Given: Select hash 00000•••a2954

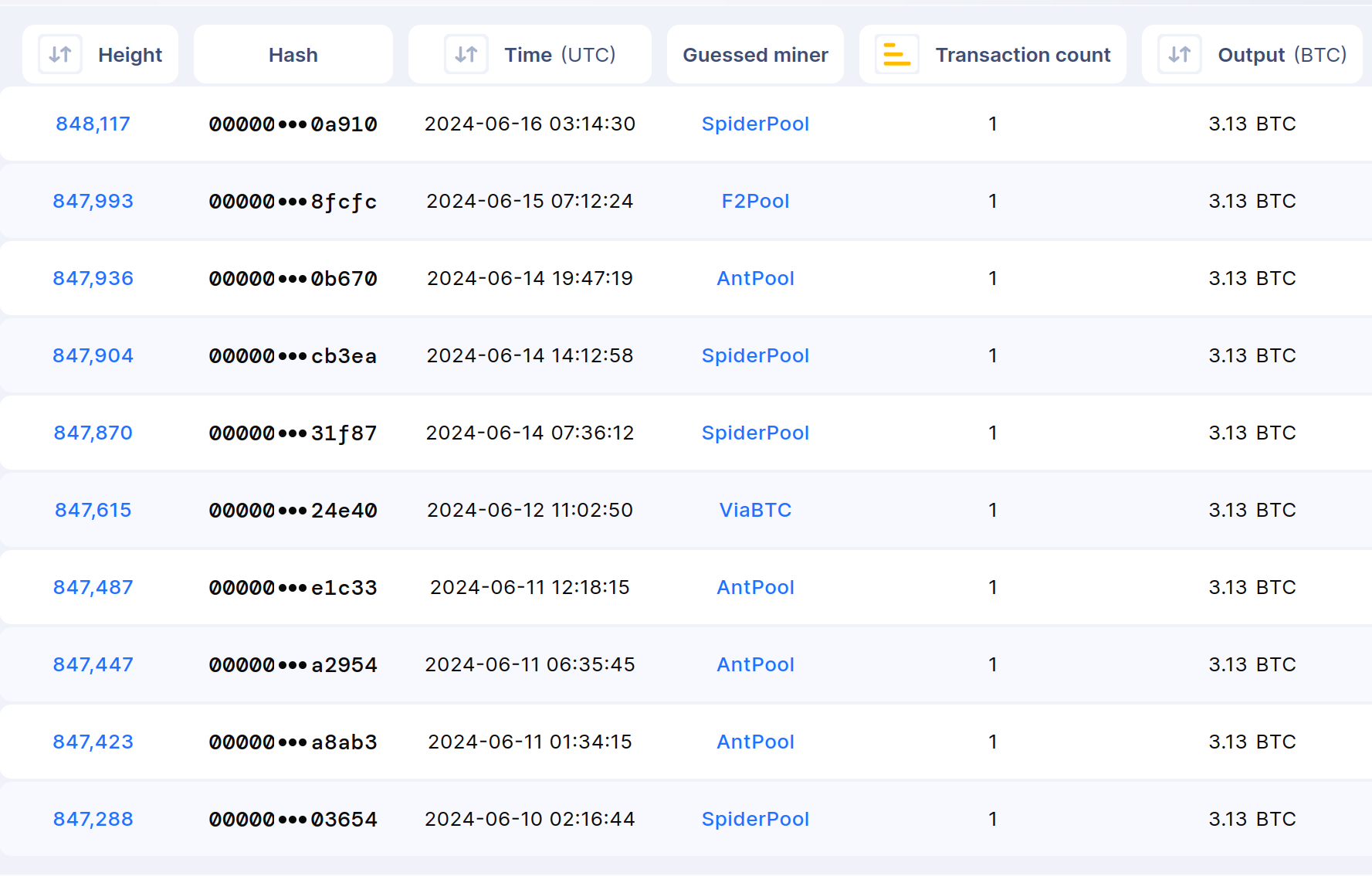Looking at the screenshot, I should (293, 664).
